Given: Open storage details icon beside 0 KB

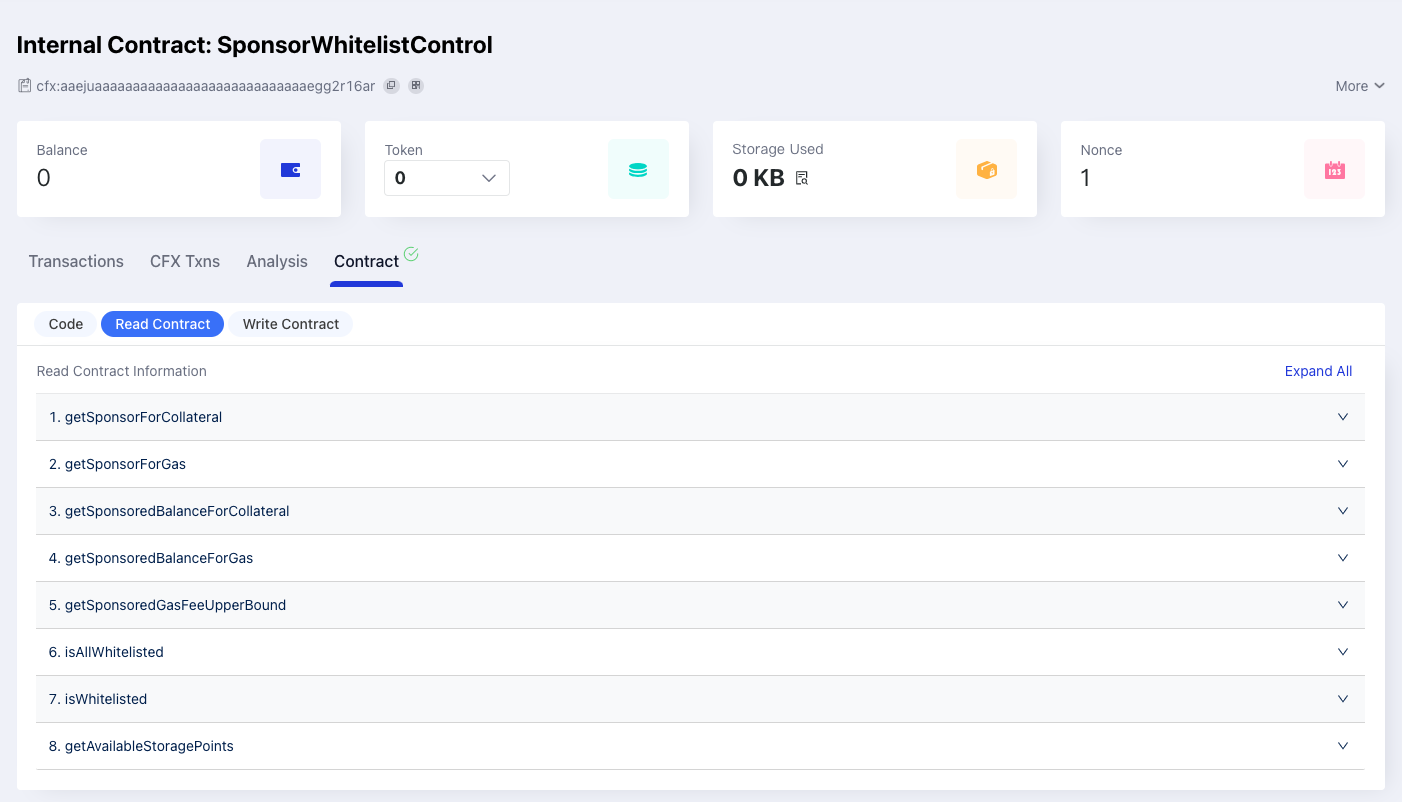Looking at the screenshot, I should (802, 179).
